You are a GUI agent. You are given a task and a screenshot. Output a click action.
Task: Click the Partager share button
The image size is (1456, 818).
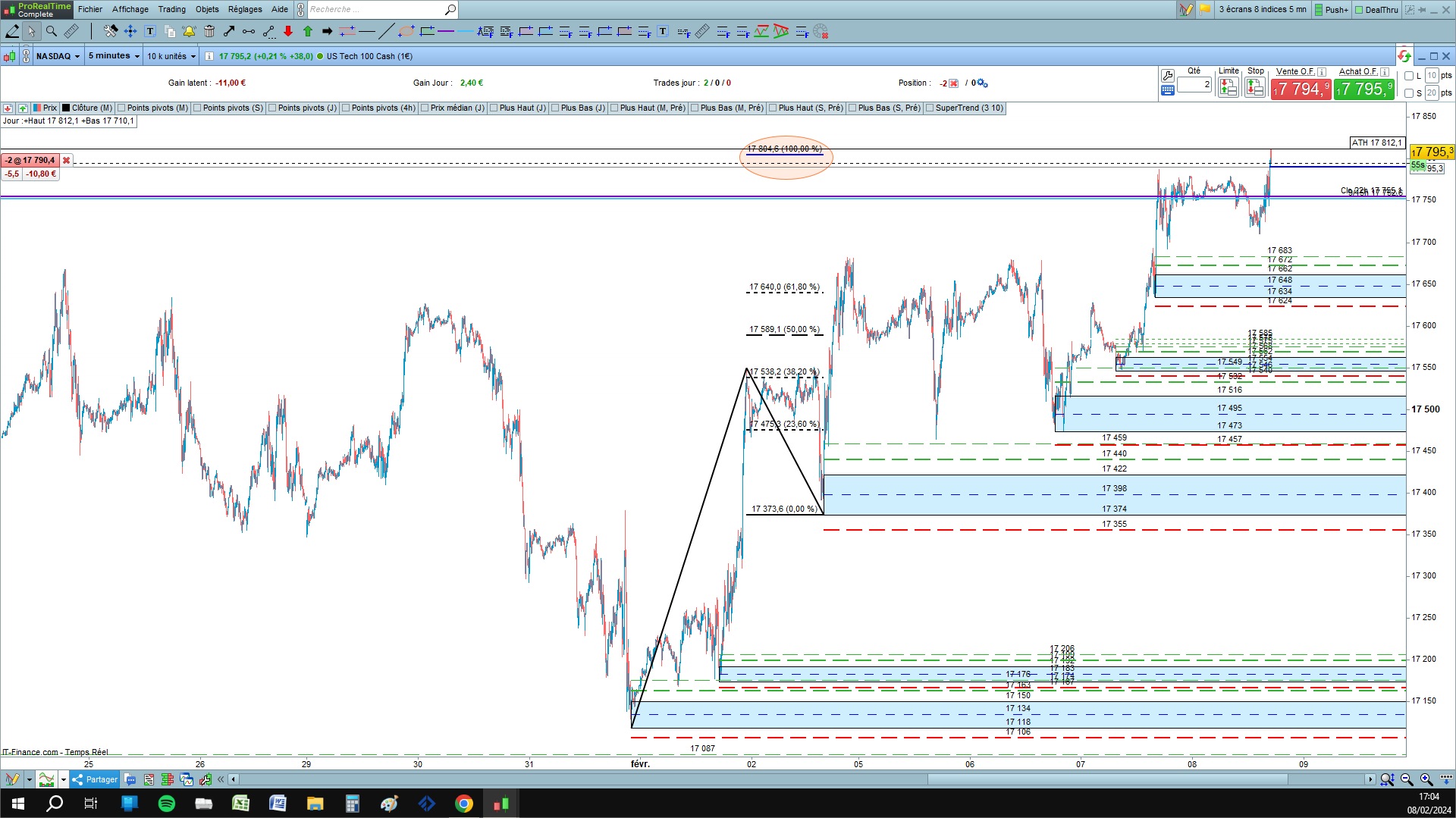96,779
